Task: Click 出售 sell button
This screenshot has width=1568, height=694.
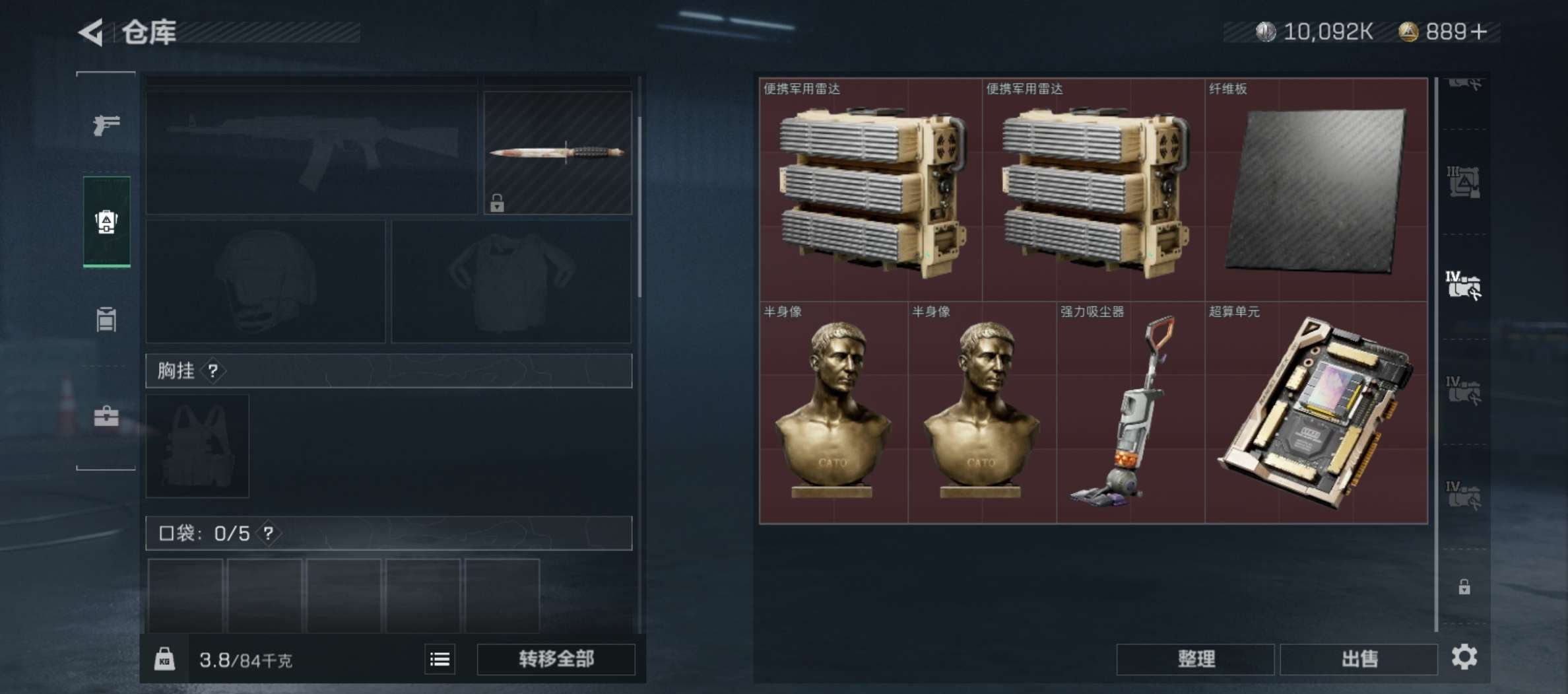Action: point(1359,659)
